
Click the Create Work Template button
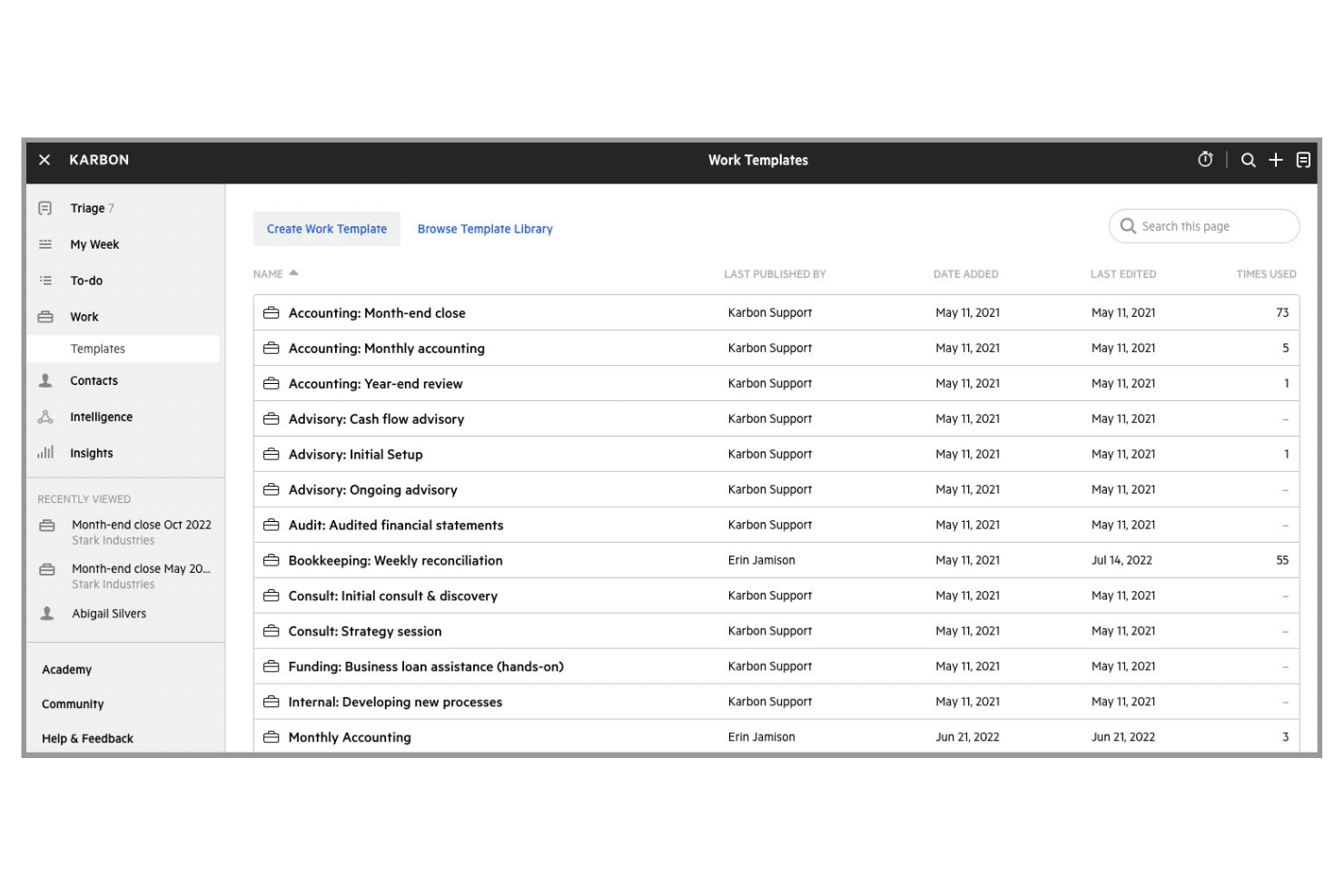[x=326, y=229]
